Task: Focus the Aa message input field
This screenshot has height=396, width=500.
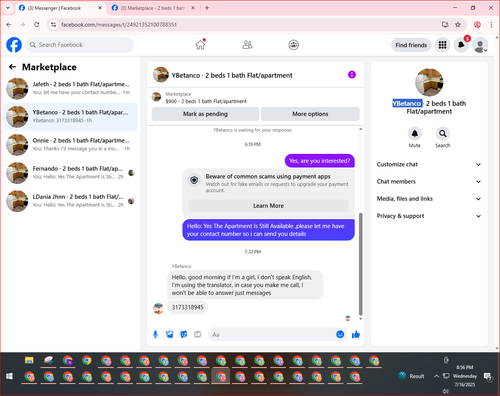Action: (272, 334)
